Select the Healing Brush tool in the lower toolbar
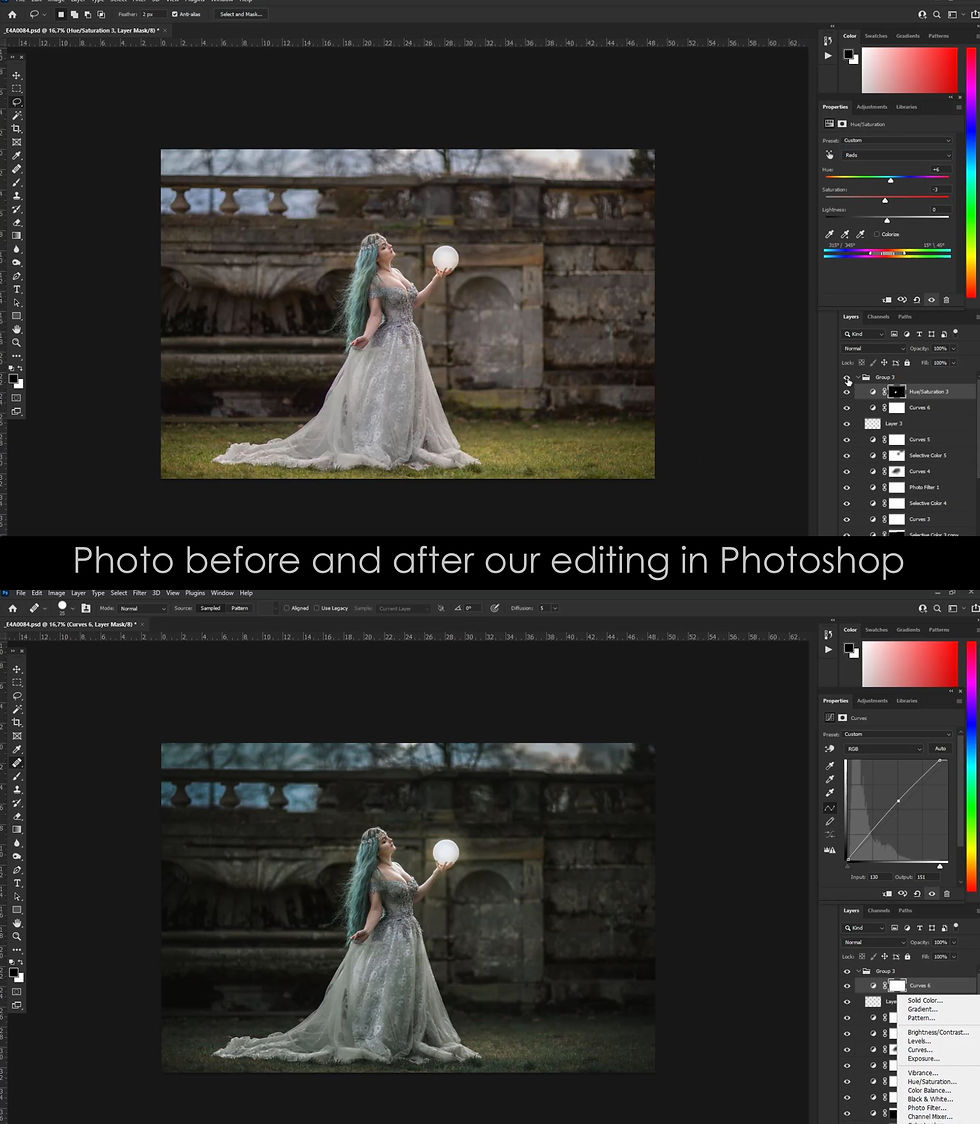The width and height of the screenshot is (980, 1124). 16,763
